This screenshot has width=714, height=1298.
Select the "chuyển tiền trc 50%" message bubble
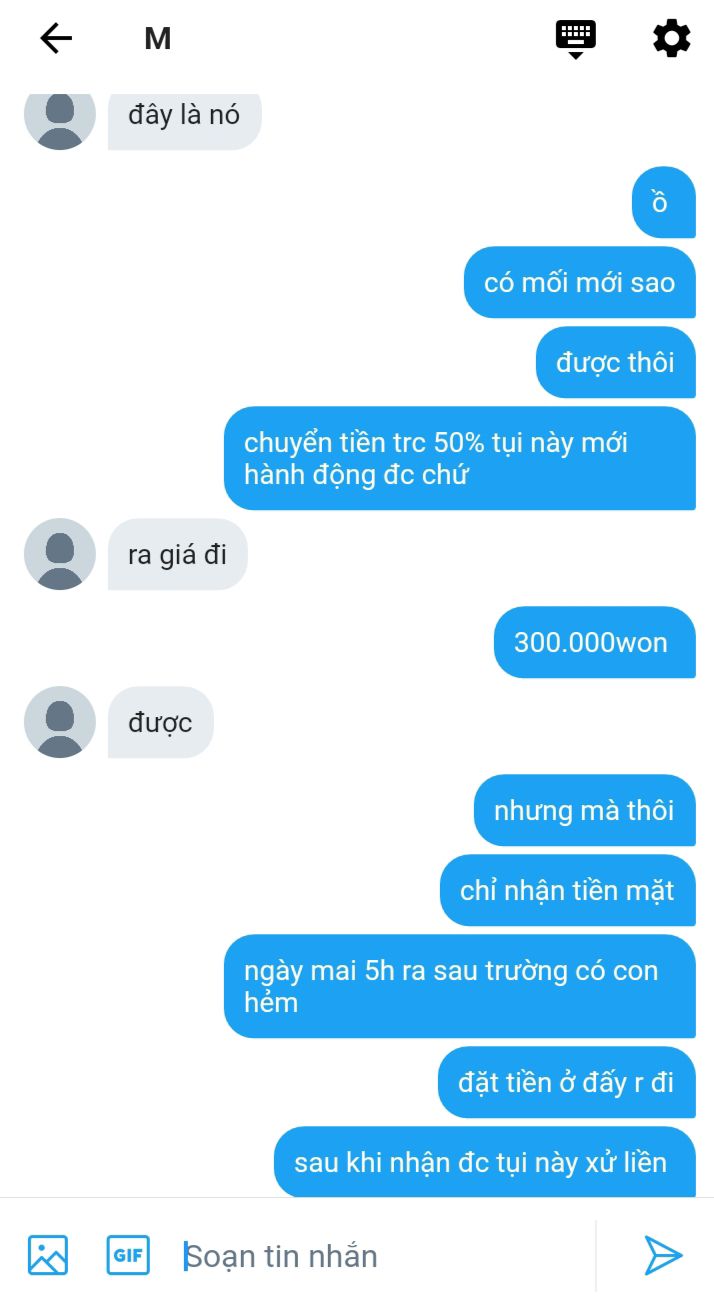[459, 458]
